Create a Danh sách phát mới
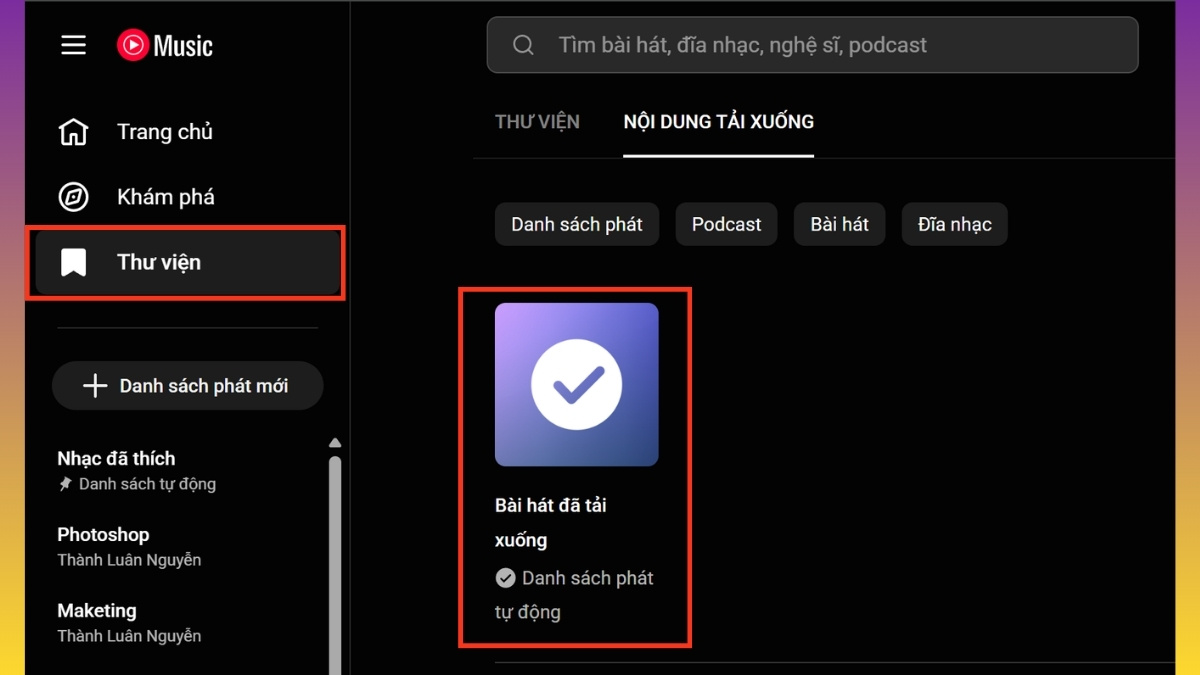 coord(188,386)
